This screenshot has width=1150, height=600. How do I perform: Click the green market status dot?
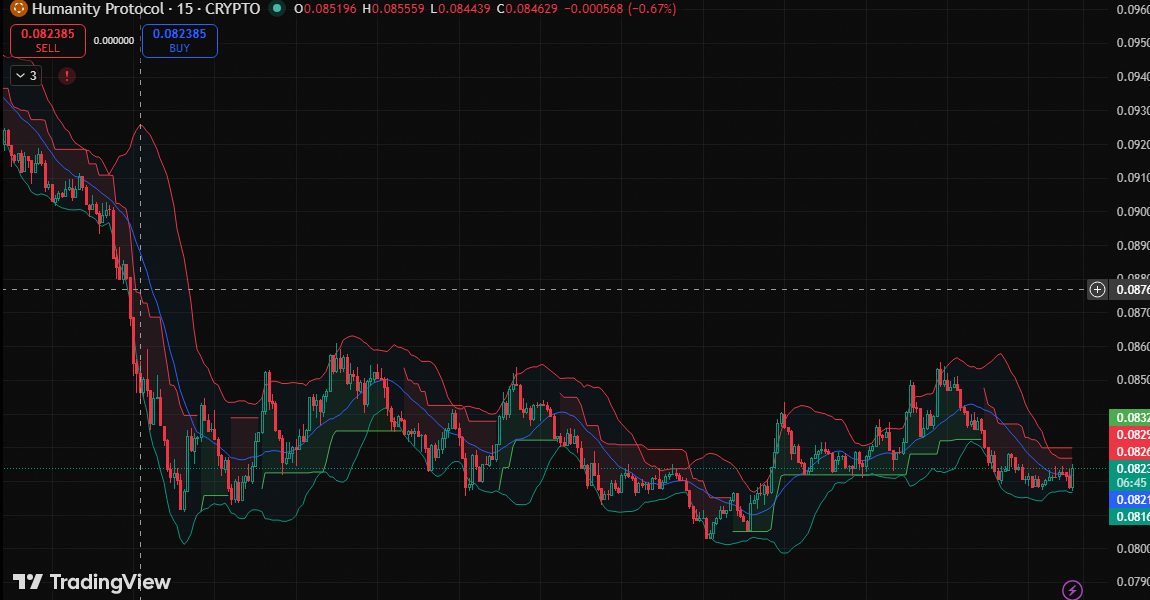point(276,9)
